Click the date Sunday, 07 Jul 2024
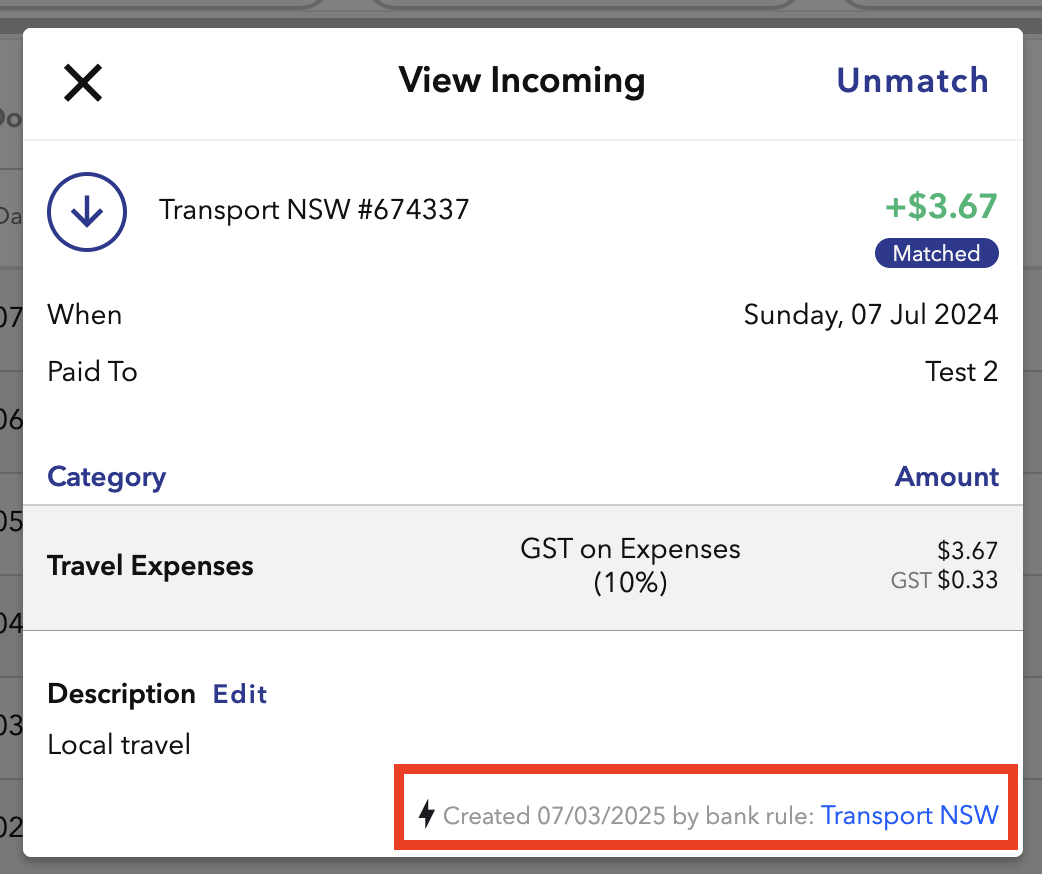 point(870,315)
